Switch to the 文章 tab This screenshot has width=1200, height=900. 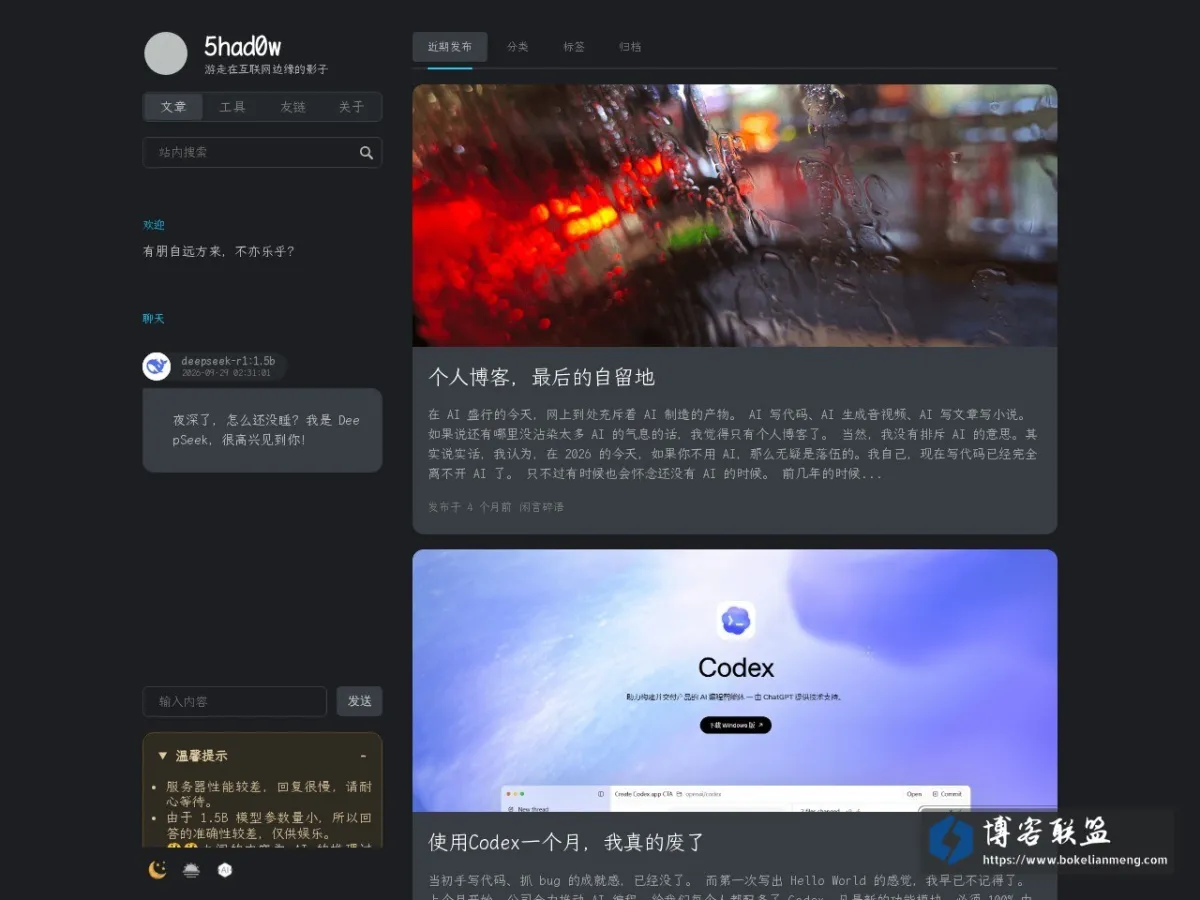click(173, 107)
